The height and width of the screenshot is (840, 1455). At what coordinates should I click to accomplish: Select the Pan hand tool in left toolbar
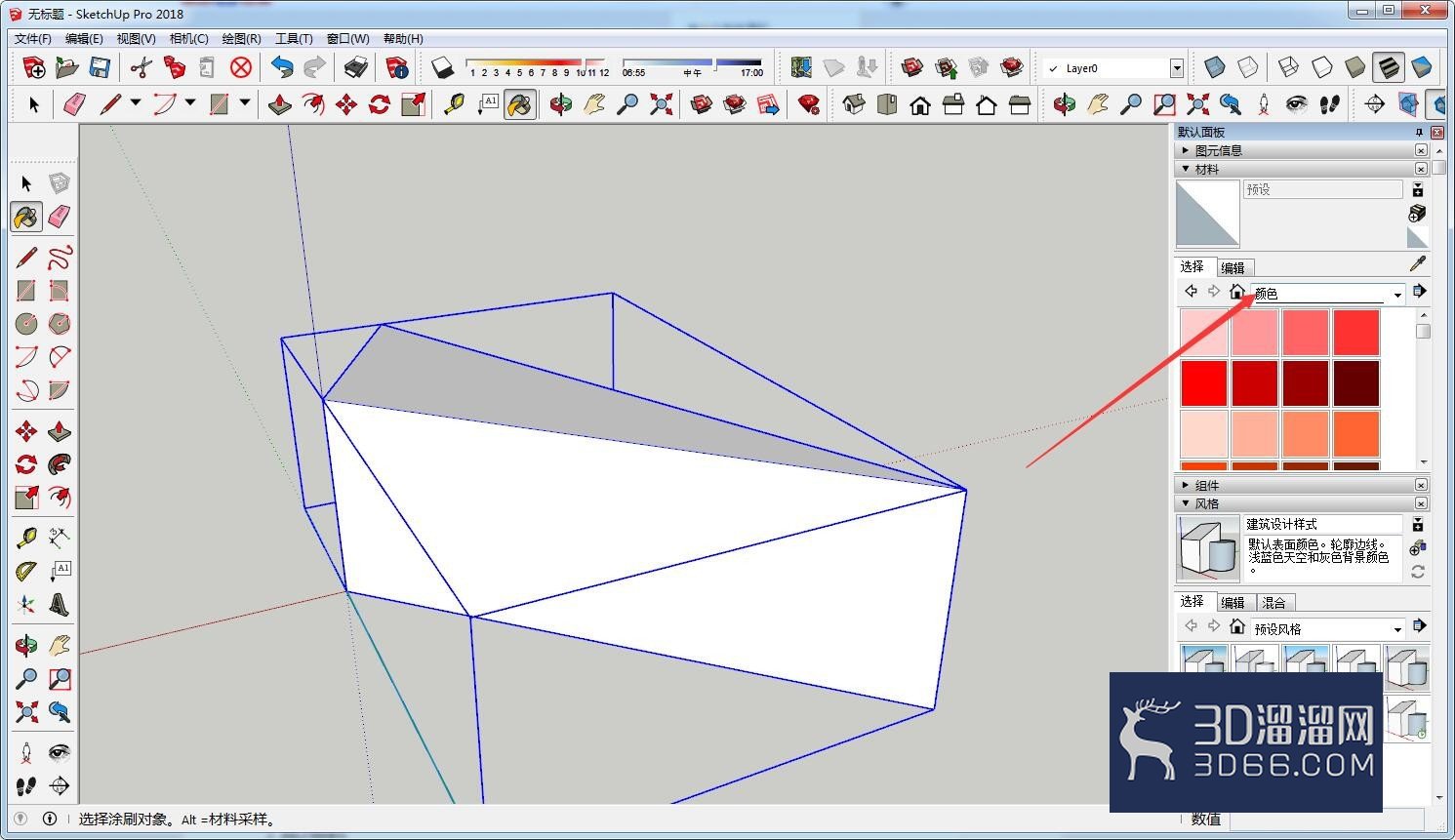(60, 645)
